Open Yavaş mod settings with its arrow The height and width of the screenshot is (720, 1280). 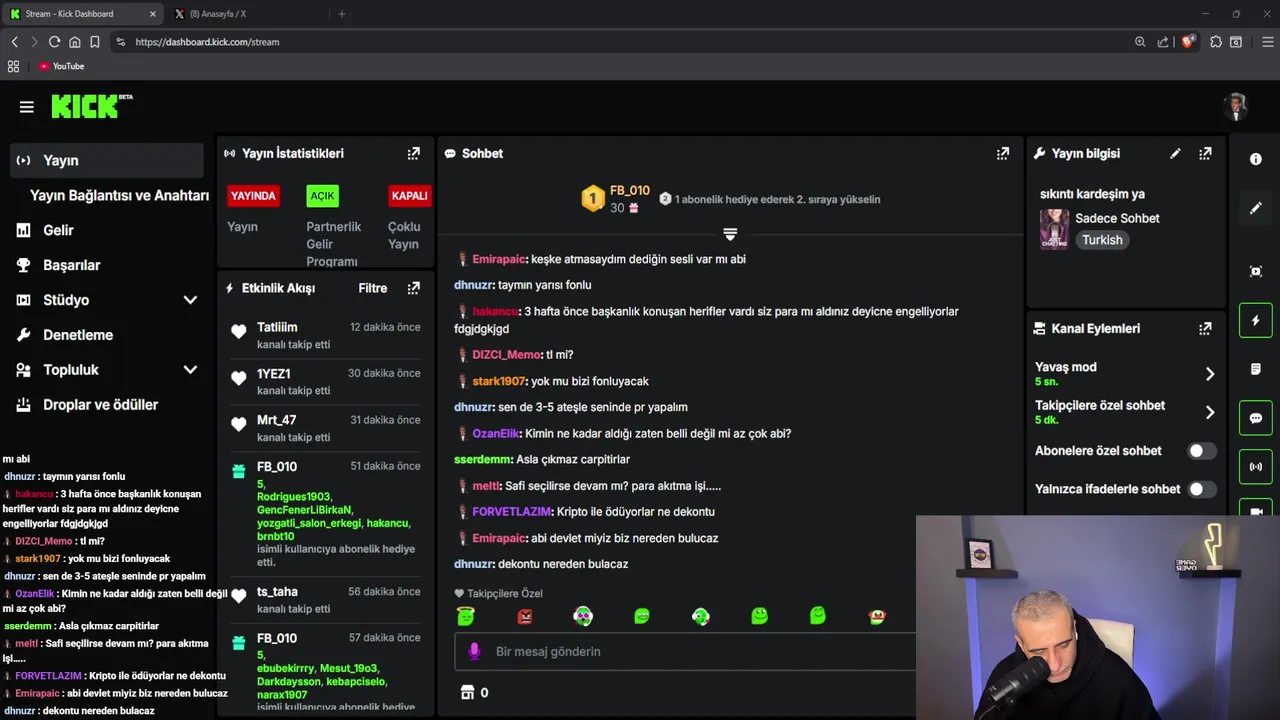pos(1210,374)
